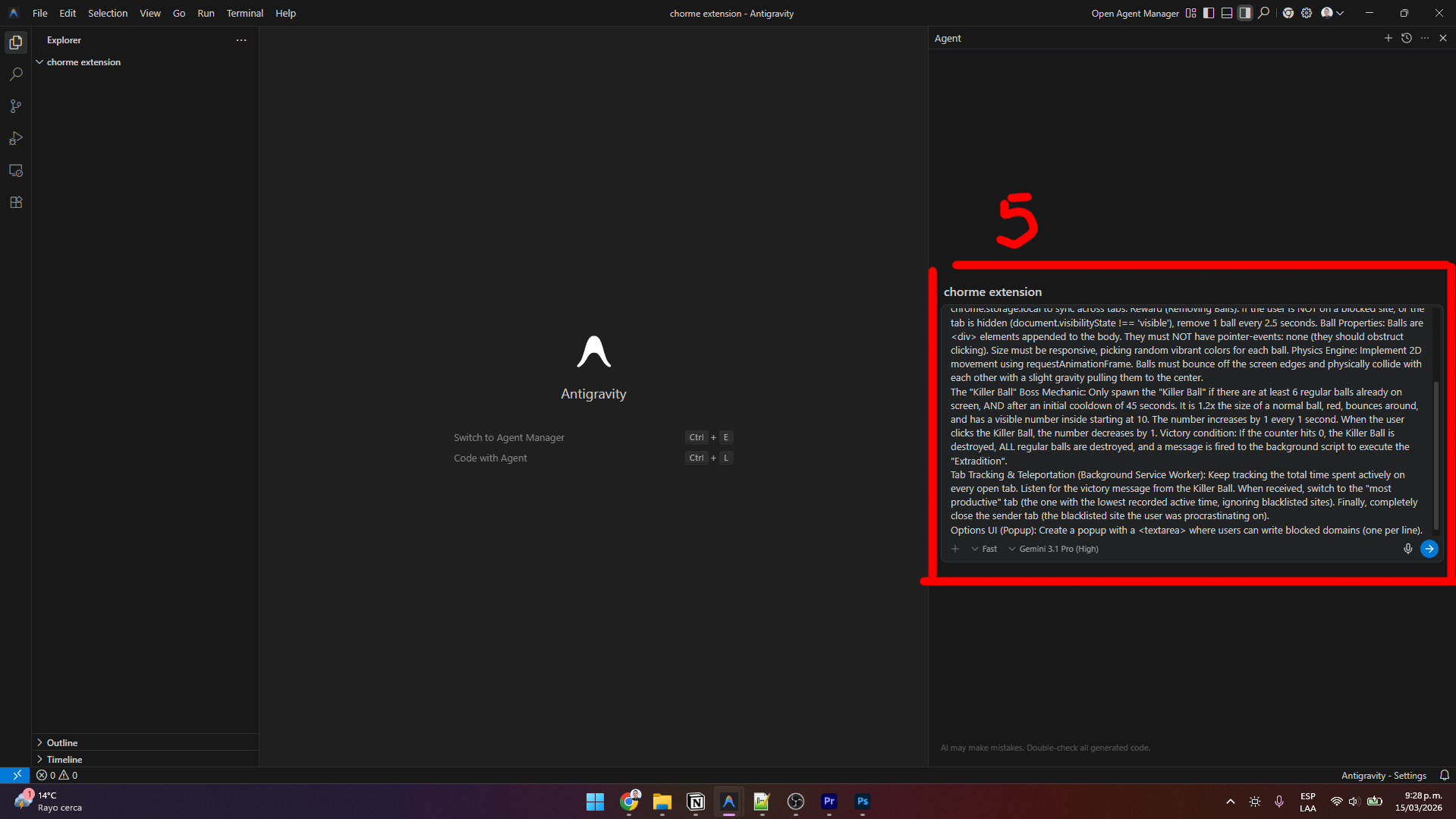
Task: Open the File menu
Action: click(x=40, y=14)
